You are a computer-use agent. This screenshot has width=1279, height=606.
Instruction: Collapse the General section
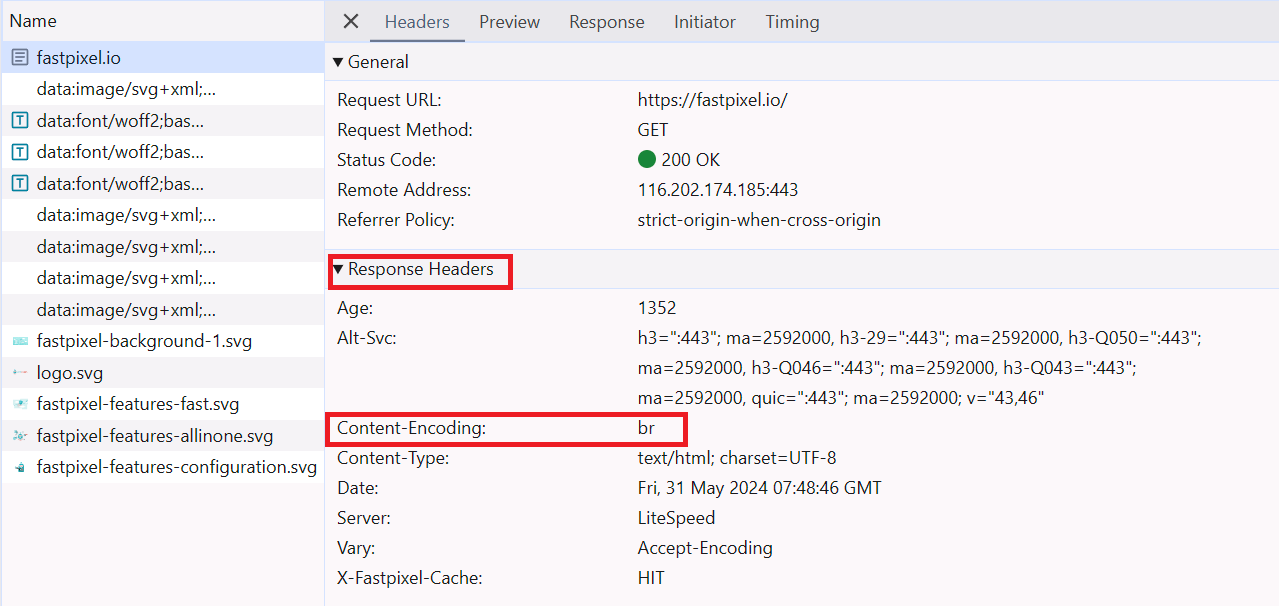(339, 62)
